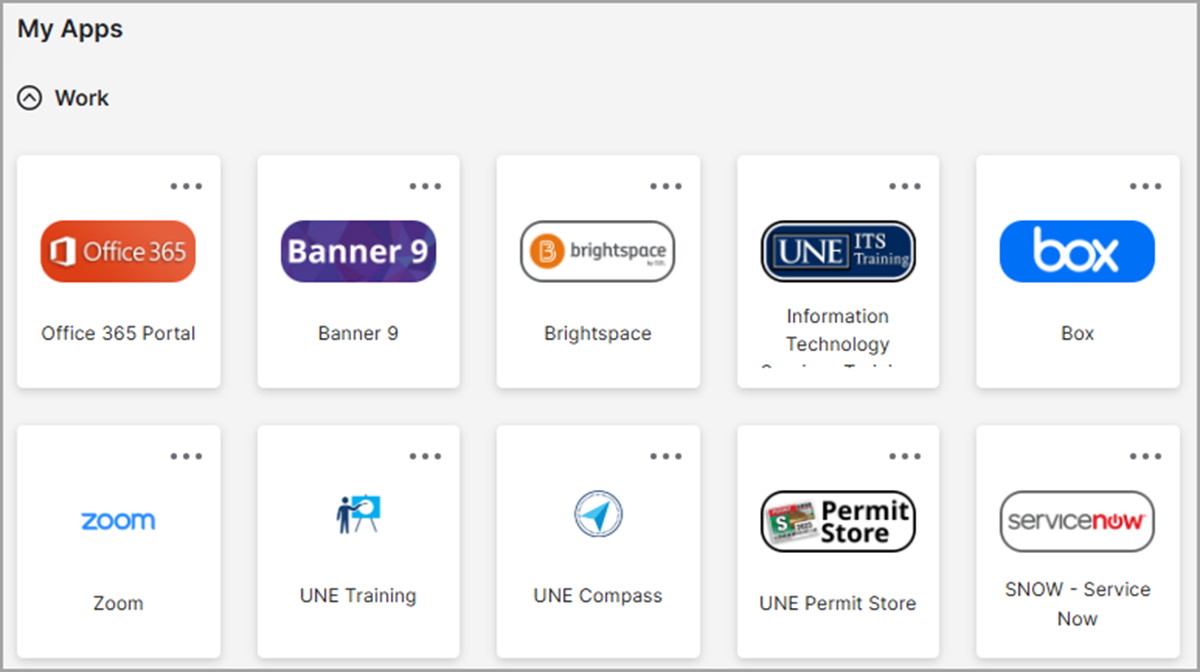Open the UNE Training presenter icon
1200x672 pixels.
[358, 514]
